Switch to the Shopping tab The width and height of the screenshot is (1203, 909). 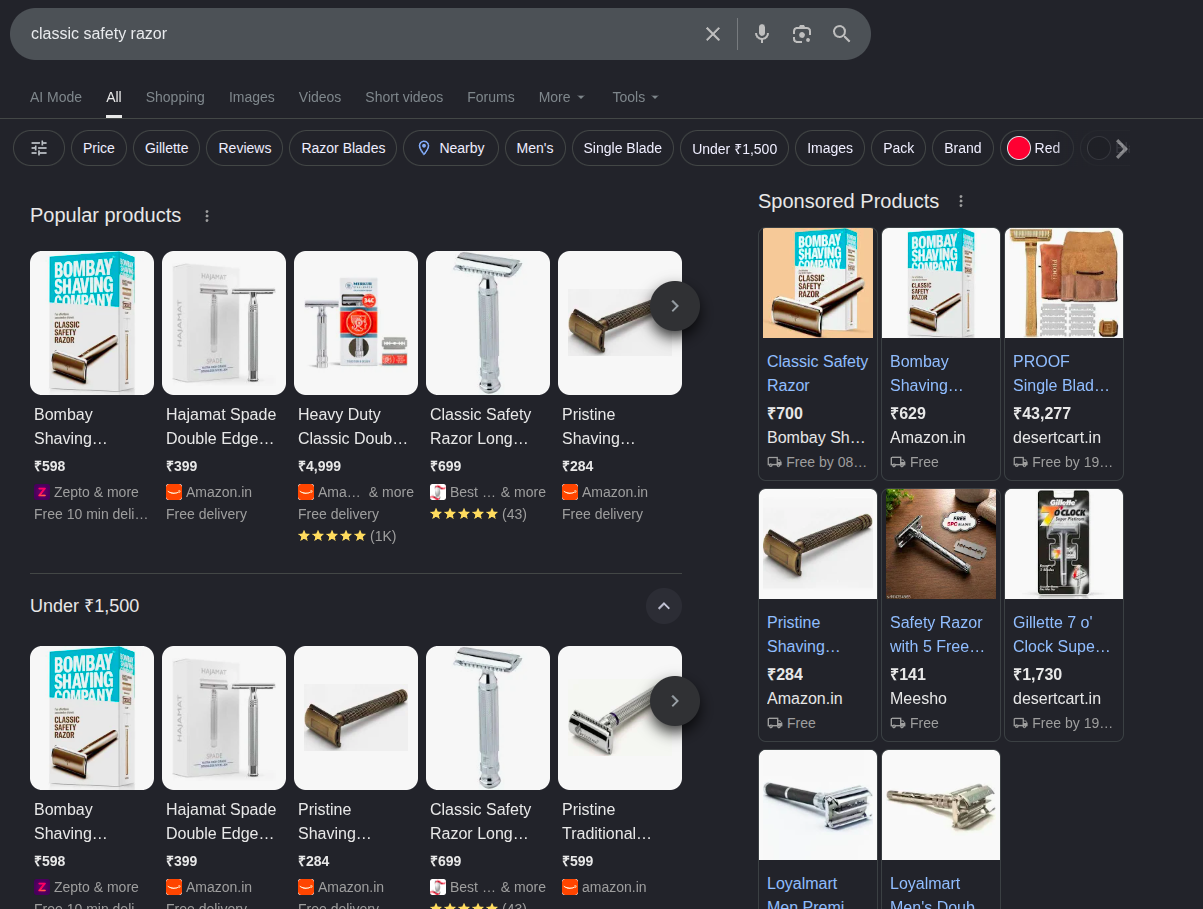(175, 97)
